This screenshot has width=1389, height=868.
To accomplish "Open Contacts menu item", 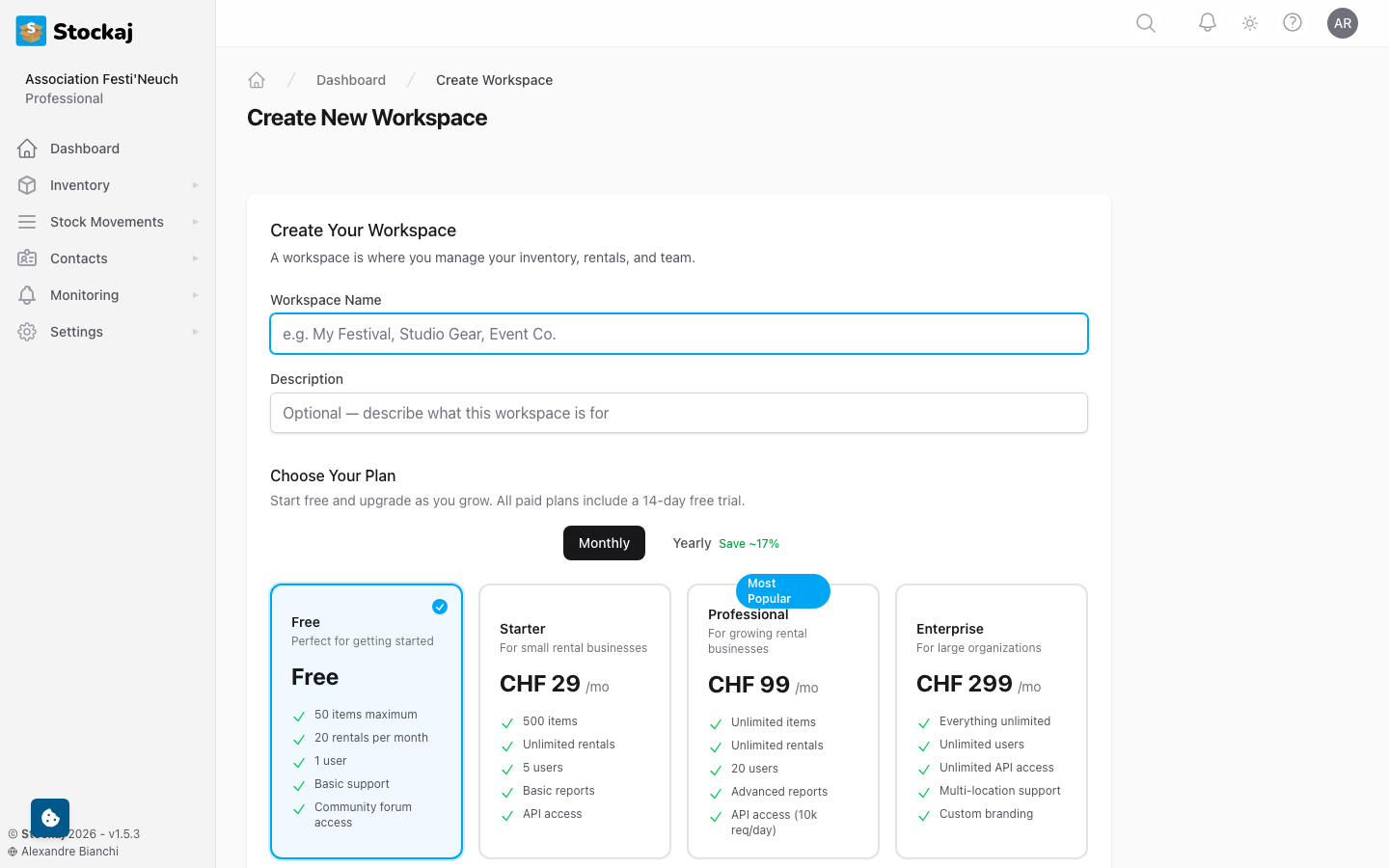I will tap(107, 258).
